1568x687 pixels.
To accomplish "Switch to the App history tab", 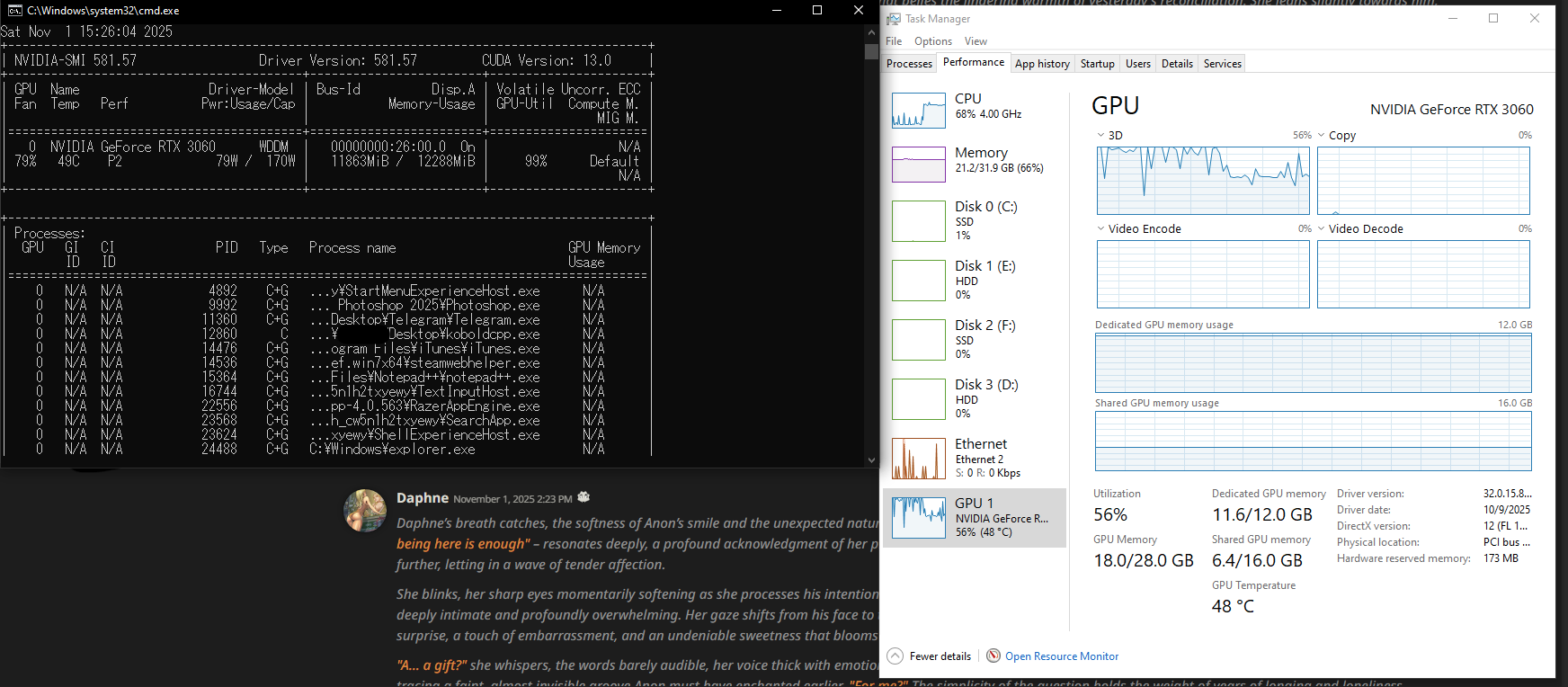I will pyautogui.click(x=1042, y=64).
